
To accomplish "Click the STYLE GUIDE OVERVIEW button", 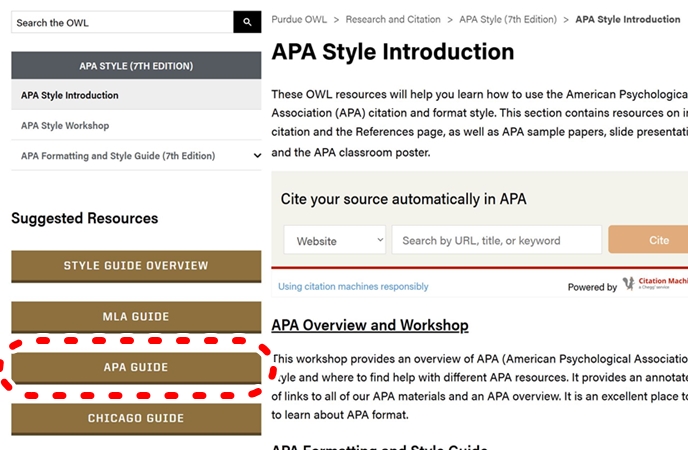I will click(136, 266).
